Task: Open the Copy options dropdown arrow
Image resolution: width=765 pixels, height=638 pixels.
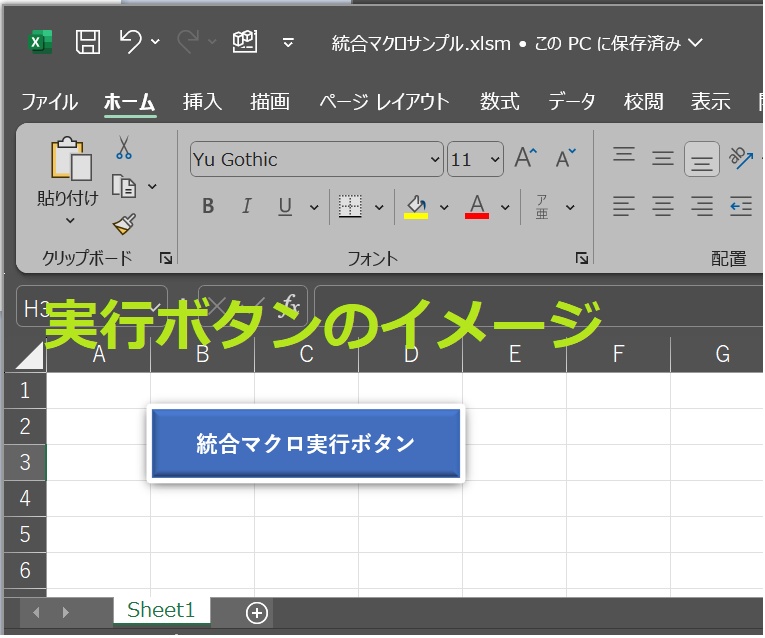Action: pos(152,186)
